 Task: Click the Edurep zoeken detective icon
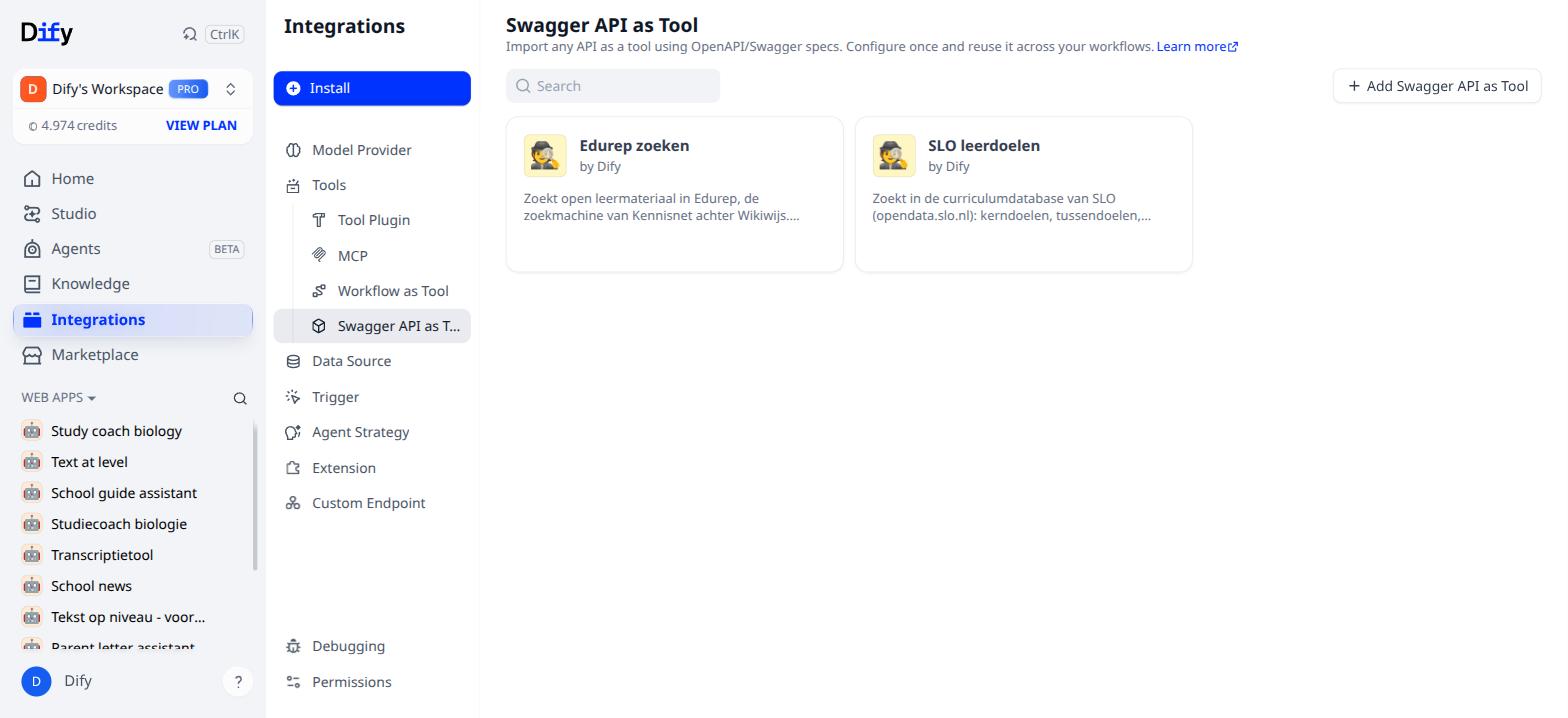click(x=545, y=156)
